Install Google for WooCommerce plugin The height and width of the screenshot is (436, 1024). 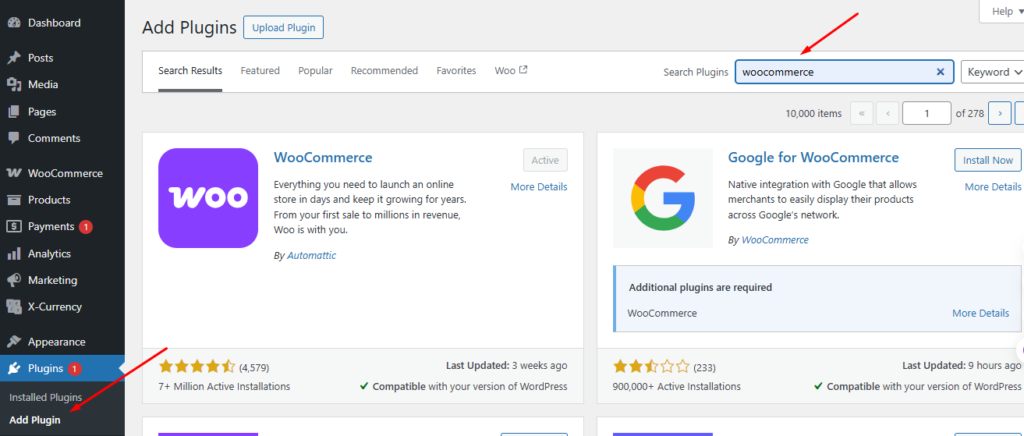tap(988, 160)
